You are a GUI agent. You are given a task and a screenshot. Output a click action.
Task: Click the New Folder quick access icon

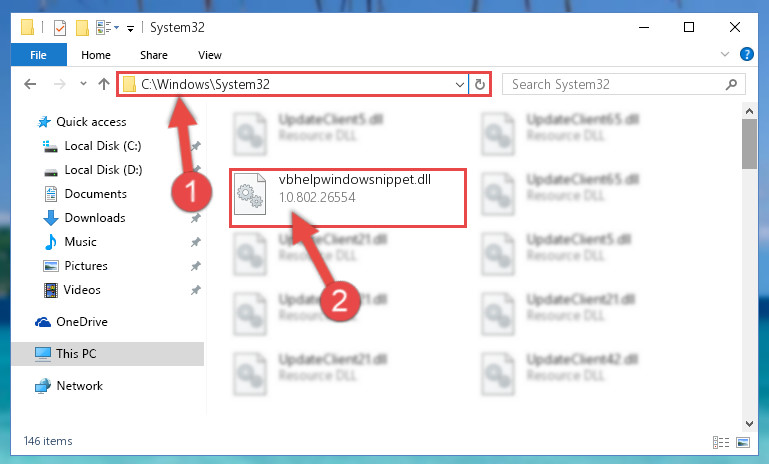pos(82,27)
